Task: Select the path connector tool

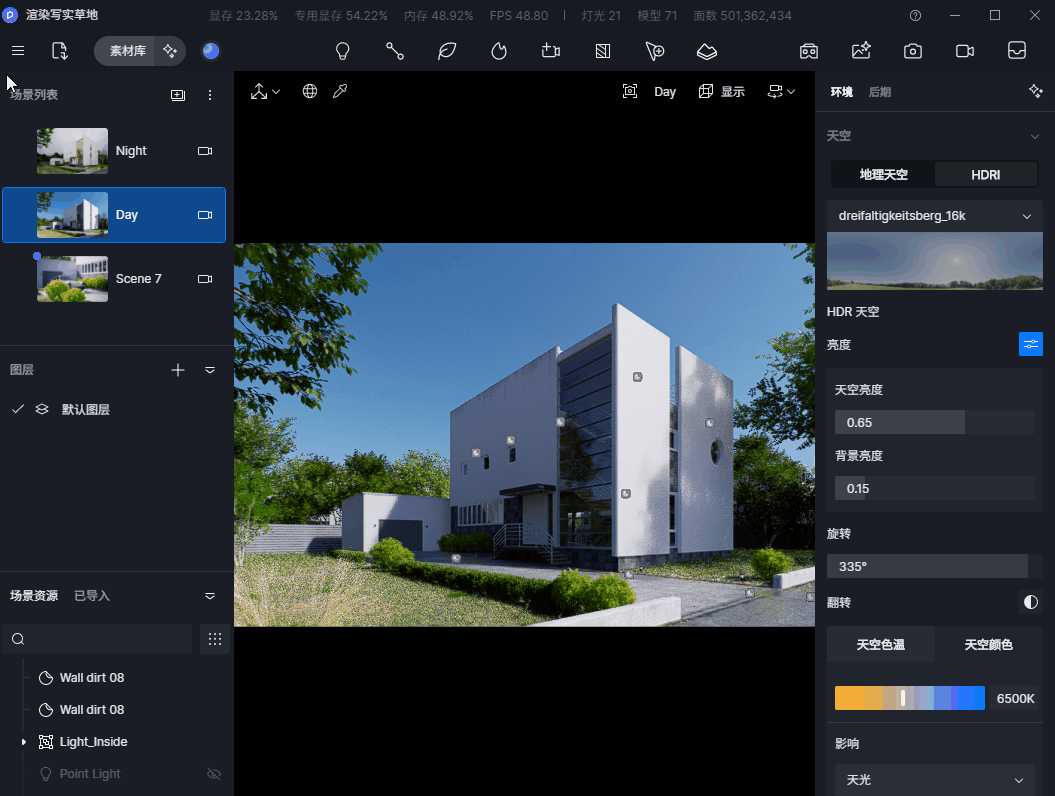Action: (x=394, y=51)
